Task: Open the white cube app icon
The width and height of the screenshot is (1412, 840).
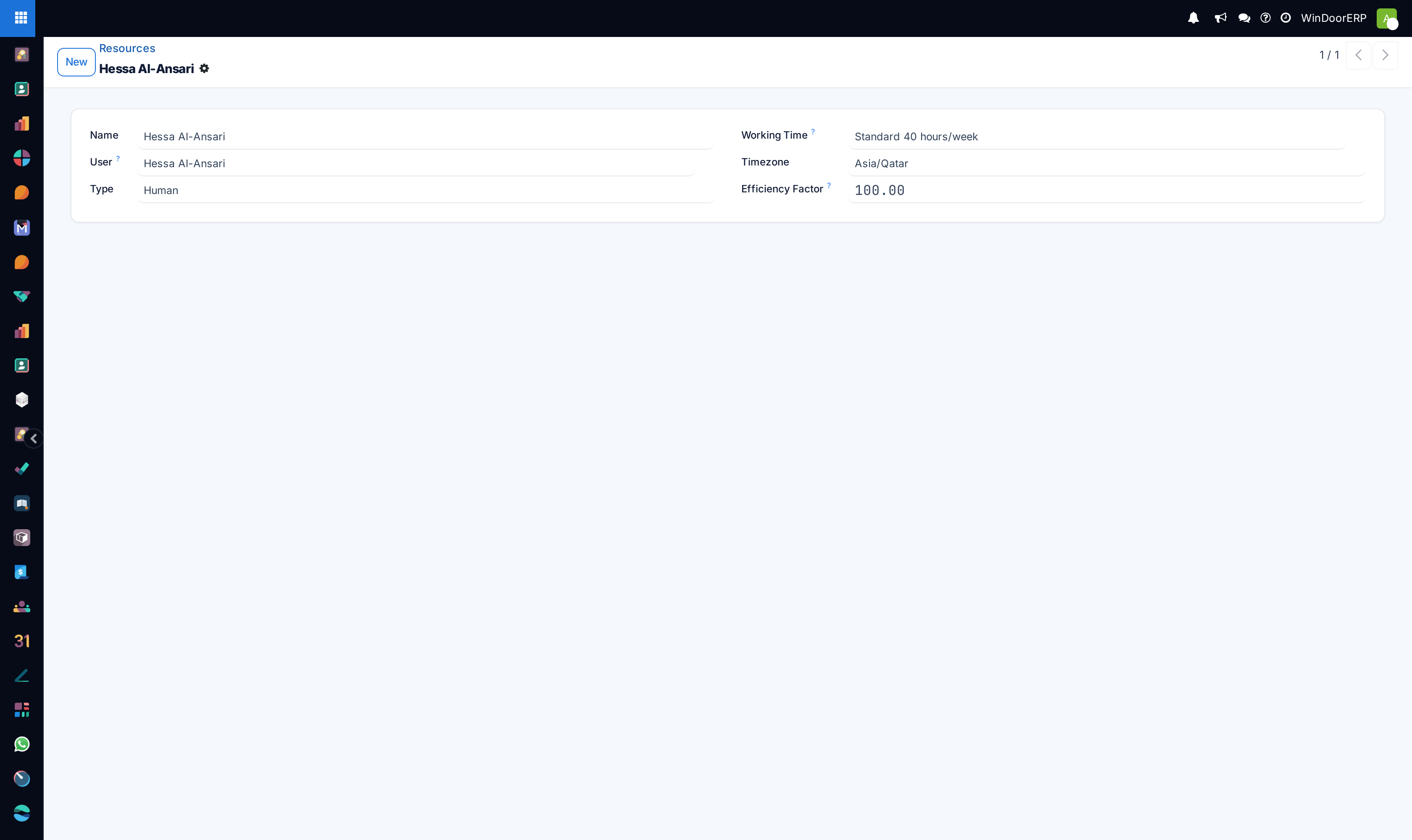Action: 21,400
